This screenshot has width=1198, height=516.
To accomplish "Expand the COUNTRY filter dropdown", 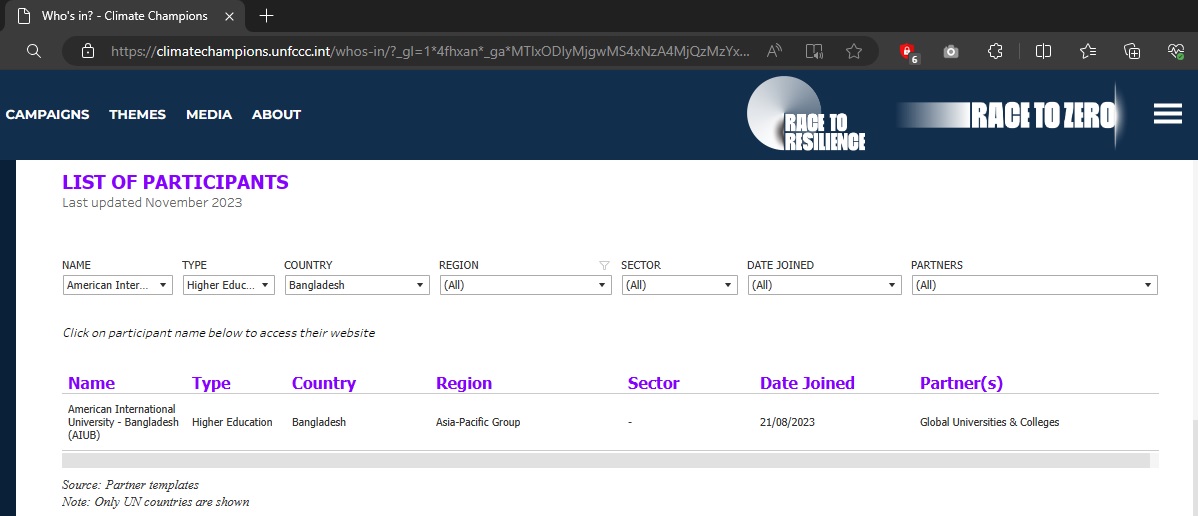I will (357, 285).
